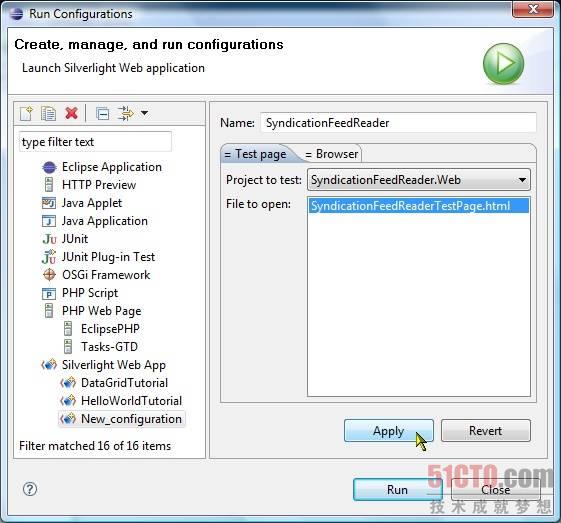Click the DataGridTutorial configuration icon

(x=68, y=382)
